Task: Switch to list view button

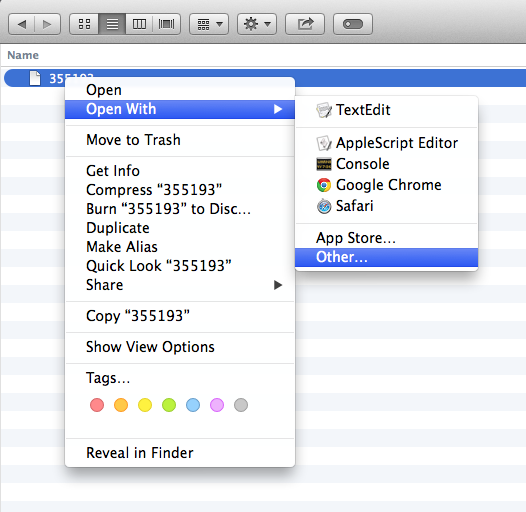Action: click(112, 24)
